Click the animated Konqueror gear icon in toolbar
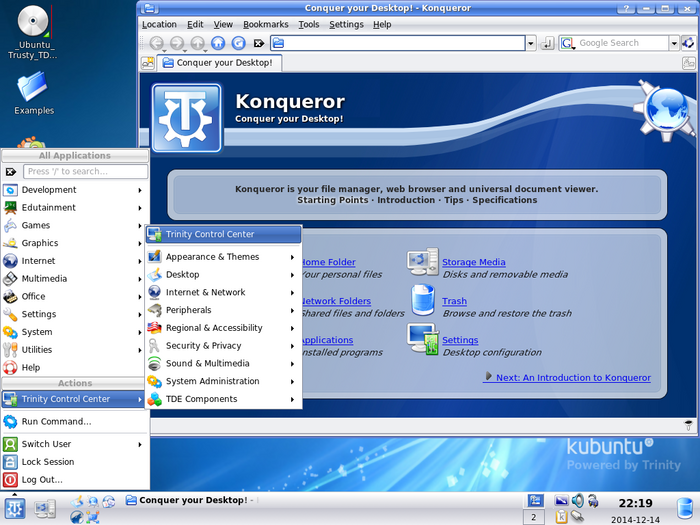 [x=688, y=43]
